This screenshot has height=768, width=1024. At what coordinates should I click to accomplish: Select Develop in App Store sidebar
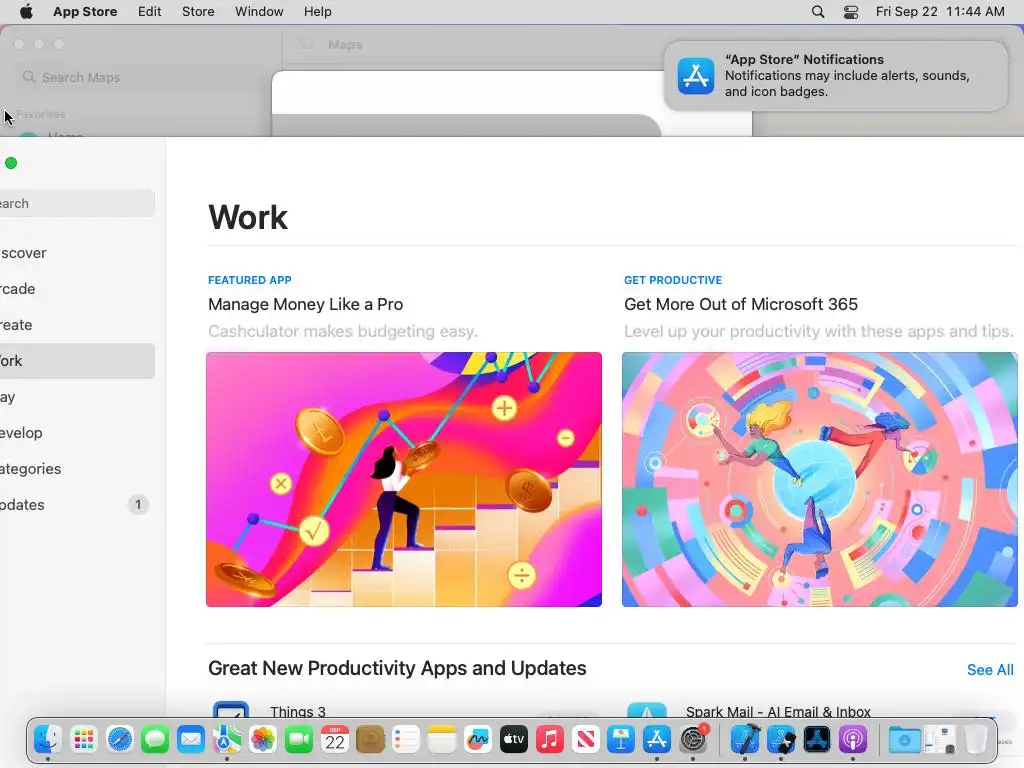click(77, 433)
